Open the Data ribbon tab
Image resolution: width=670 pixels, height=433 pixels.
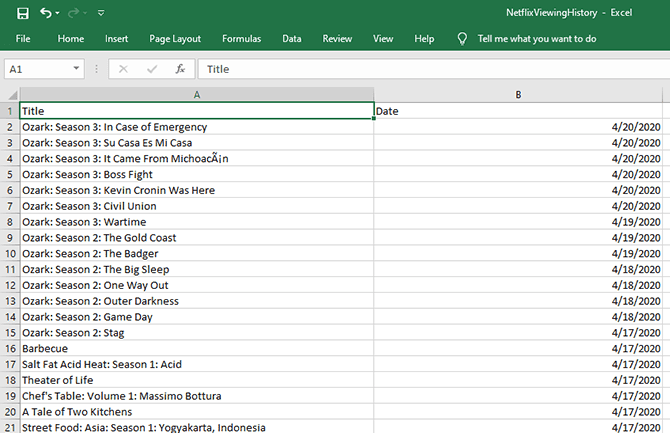pyautogui.click(x=292, y=38)
